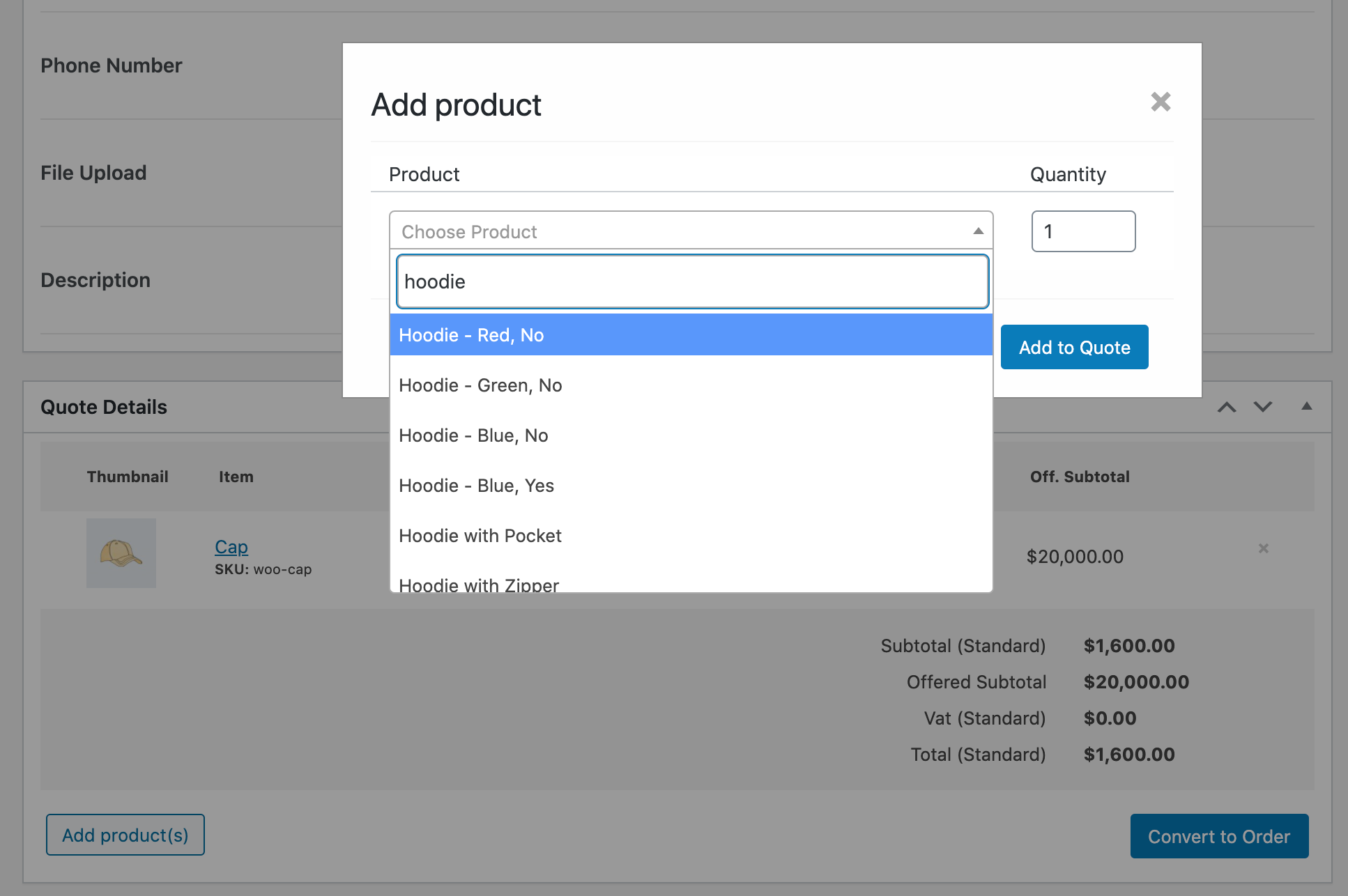The width and height of the screenshot is (1348, 896).
Task: Select Hoodie - Red, No from dropdown
Action: tap(692, 335)
